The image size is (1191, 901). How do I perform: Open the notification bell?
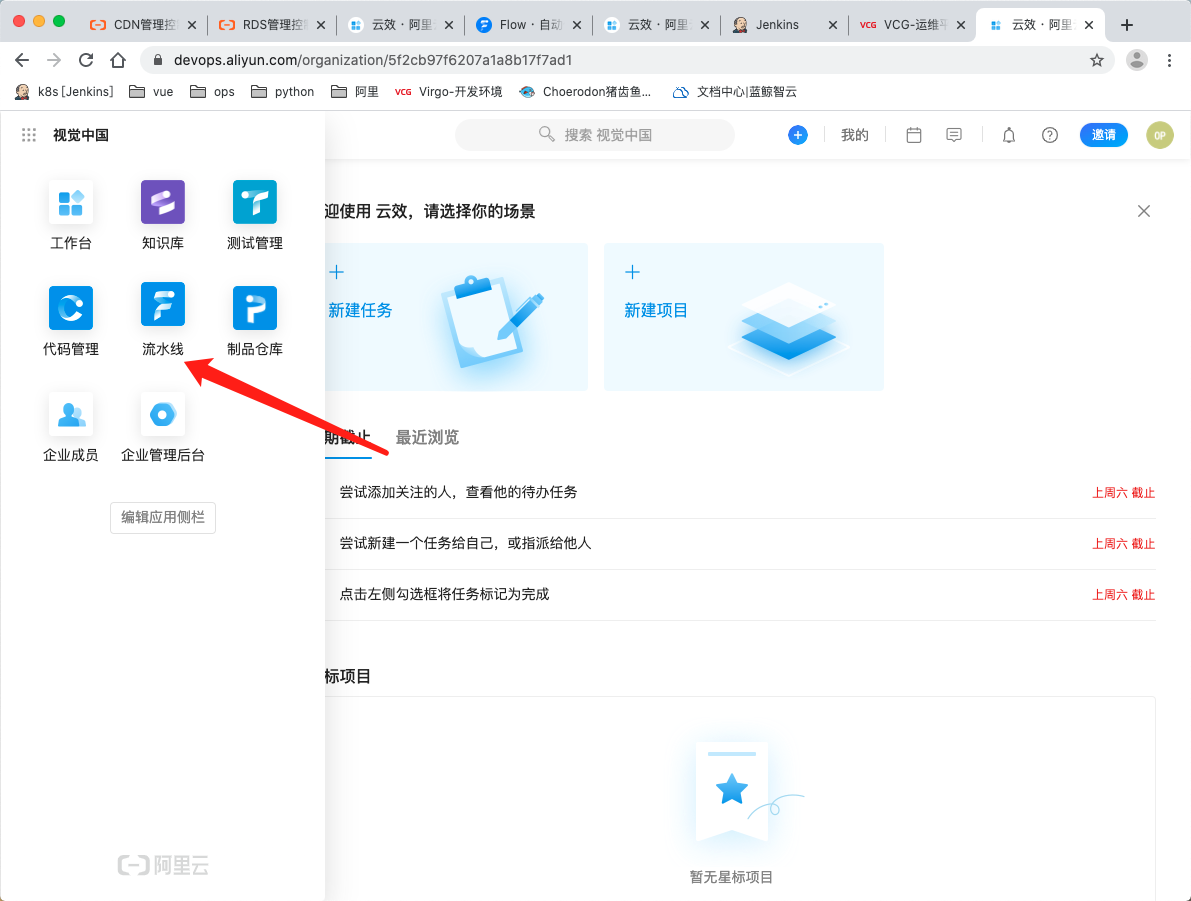point(1009,135)
